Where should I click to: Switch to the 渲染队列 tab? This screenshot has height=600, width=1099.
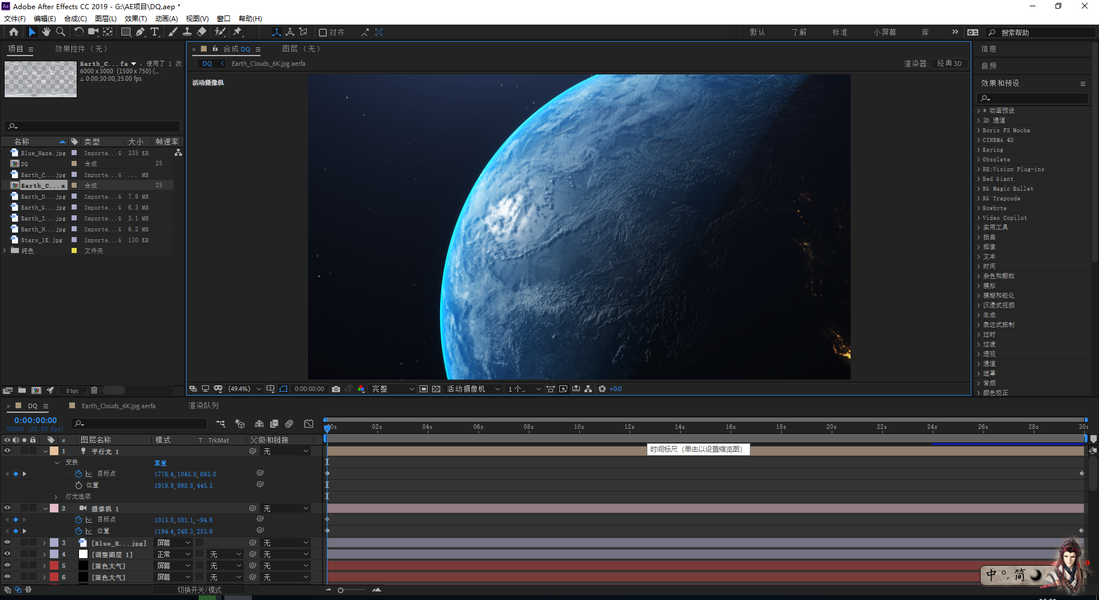(x=203, y=406)
